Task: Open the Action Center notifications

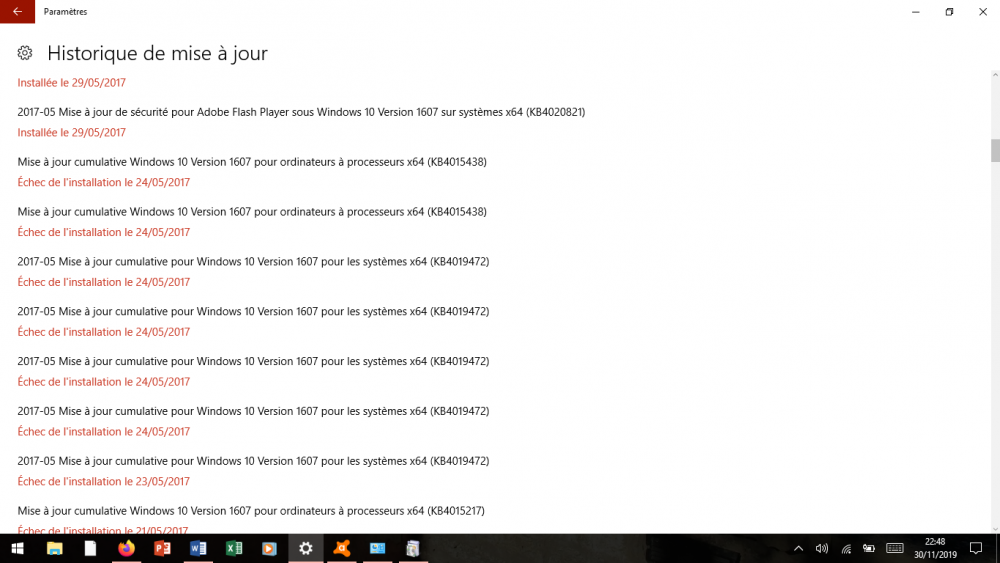Action: pos(976,548)
